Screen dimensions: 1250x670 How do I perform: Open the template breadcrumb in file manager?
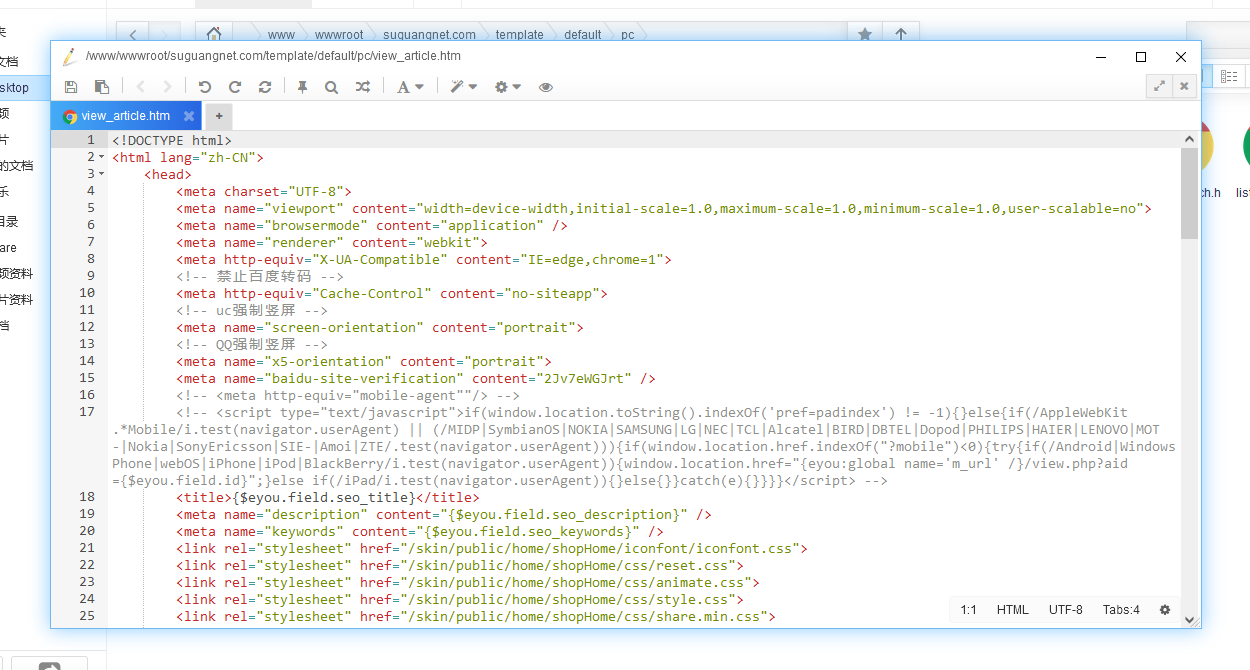(x=520, y=34)
